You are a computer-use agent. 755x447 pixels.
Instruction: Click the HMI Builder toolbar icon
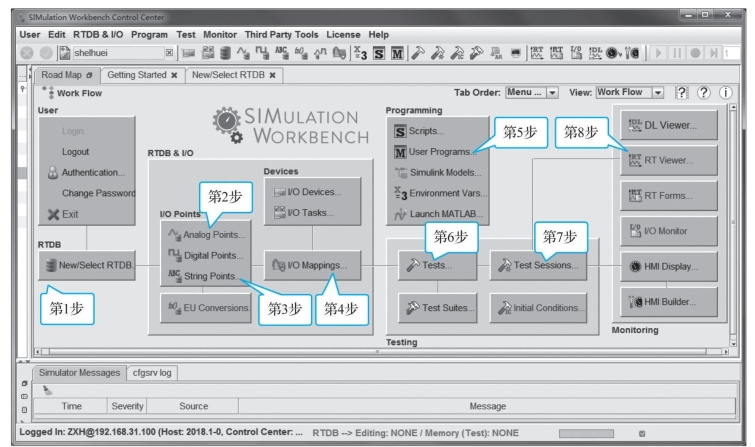click(x=632, y=53)
